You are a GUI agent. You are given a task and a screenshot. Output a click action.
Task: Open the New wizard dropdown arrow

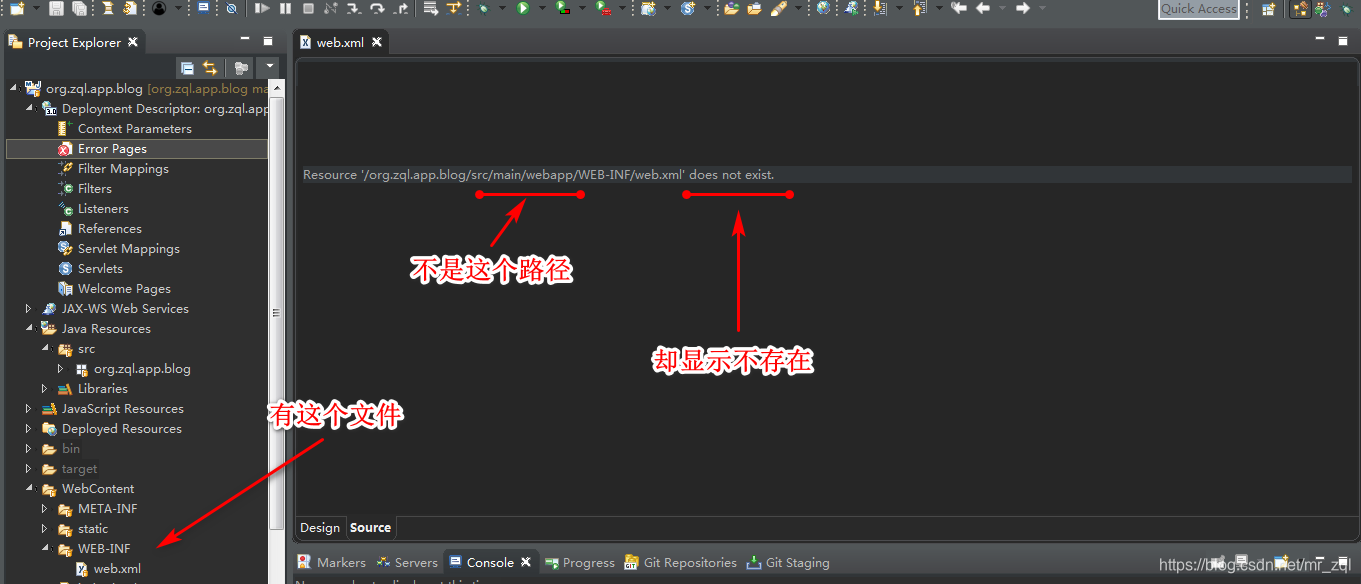coord(36,8)
